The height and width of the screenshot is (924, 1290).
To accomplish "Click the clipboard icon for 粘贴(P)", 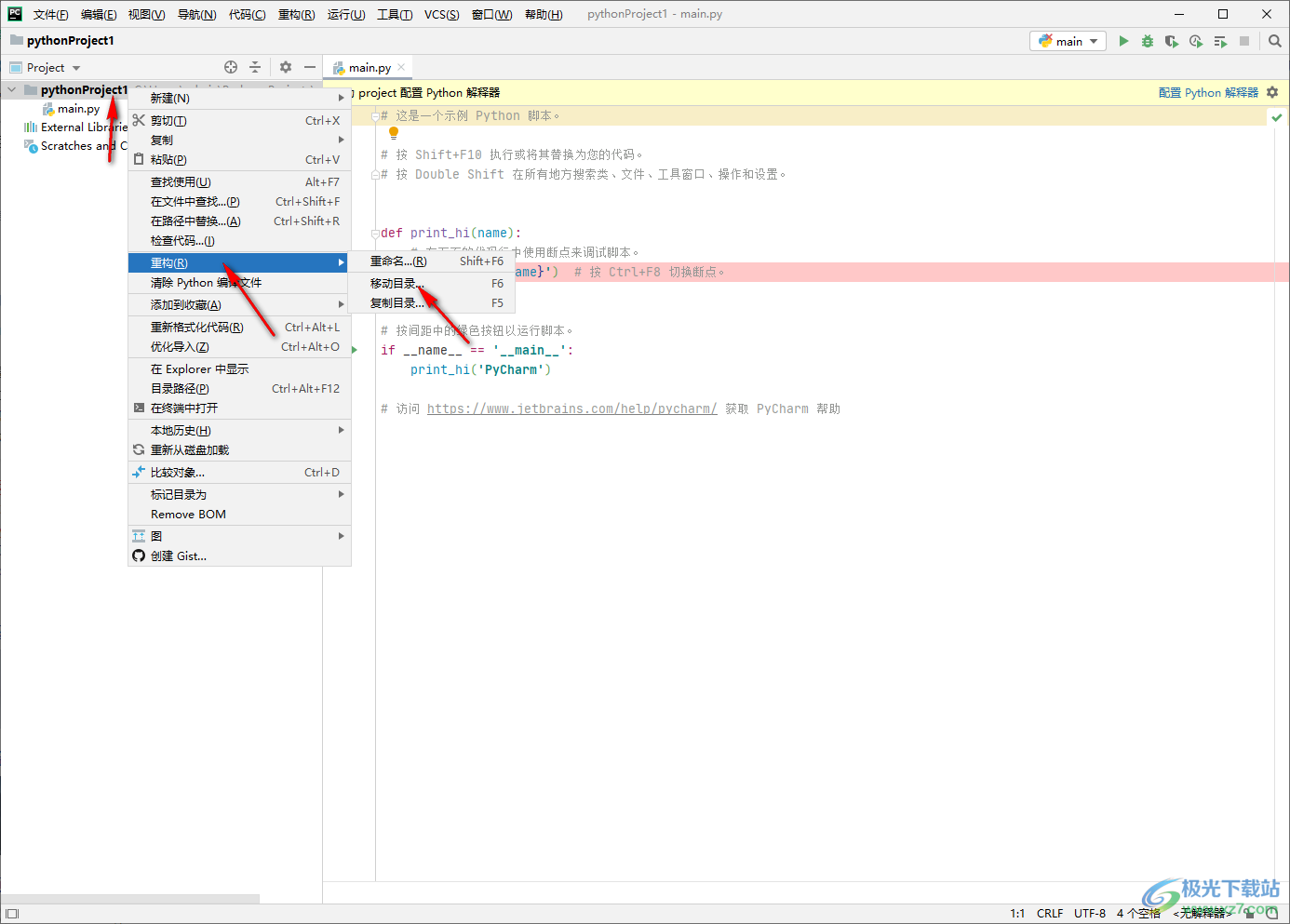I will coord(139,159).
